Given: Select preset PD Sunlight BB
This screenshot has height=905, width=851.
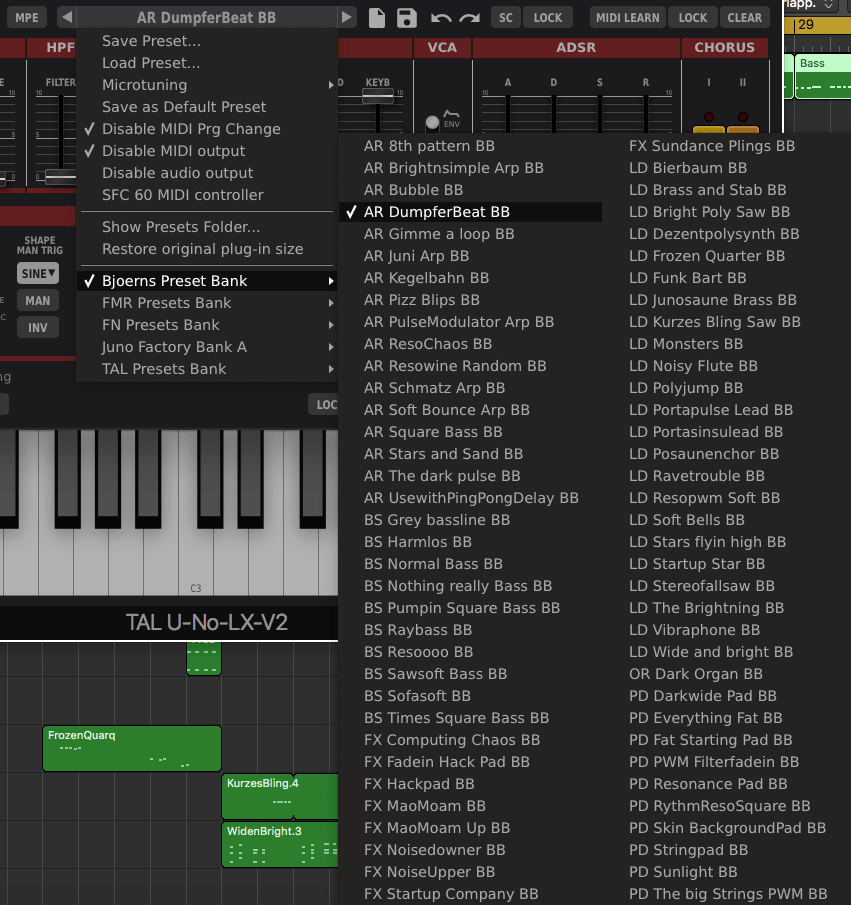Looking at the screenshot, I should [x=727, y=872].
